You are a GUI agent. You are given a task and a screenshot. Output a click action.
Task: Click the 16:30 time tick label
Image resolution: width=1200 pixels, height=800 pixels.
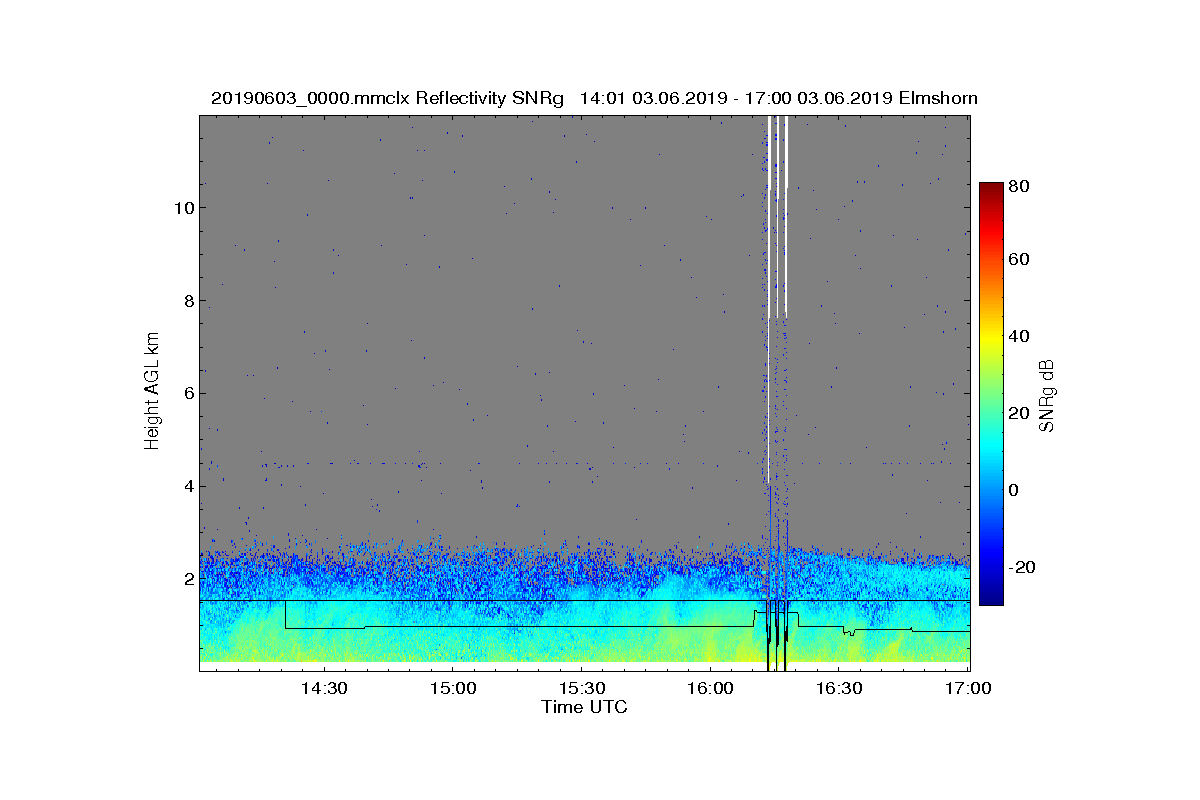pos(838,688)
